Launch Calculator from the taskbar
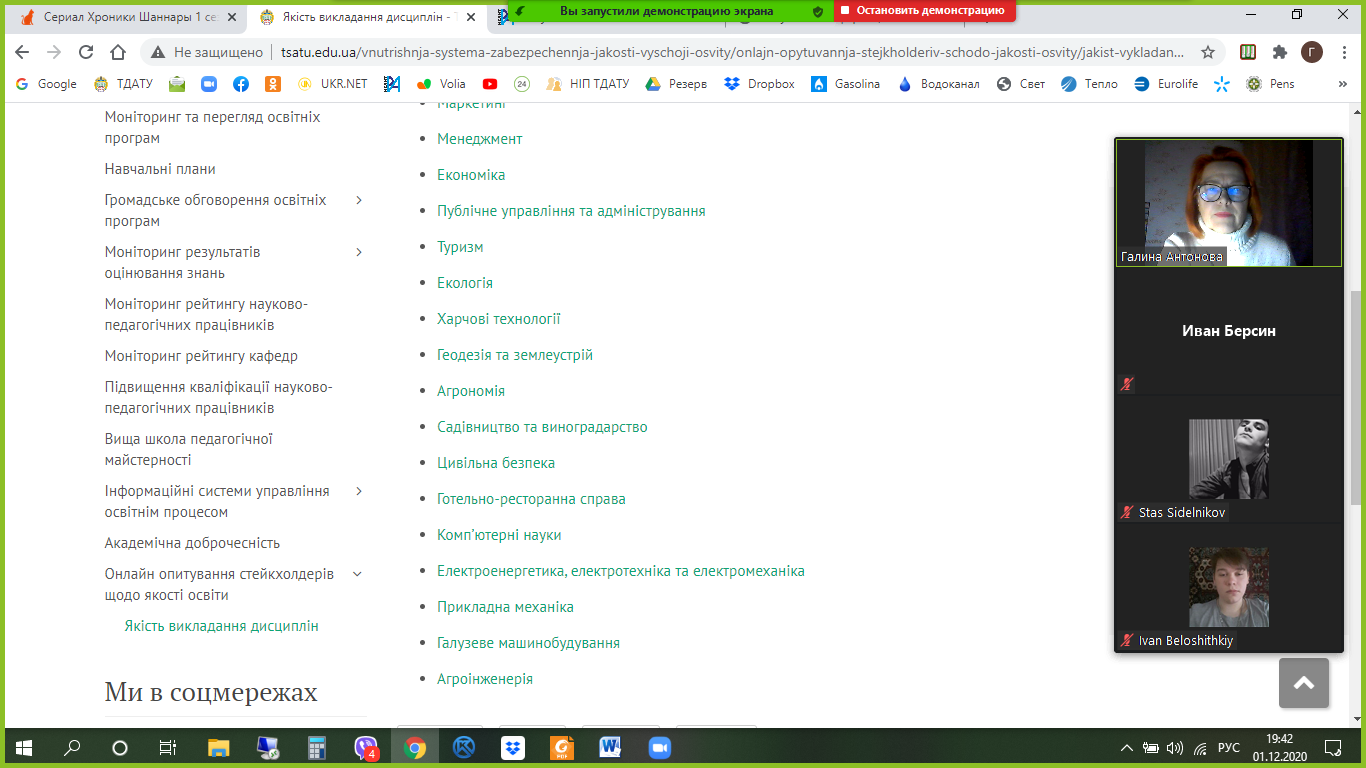 (317, 748)
